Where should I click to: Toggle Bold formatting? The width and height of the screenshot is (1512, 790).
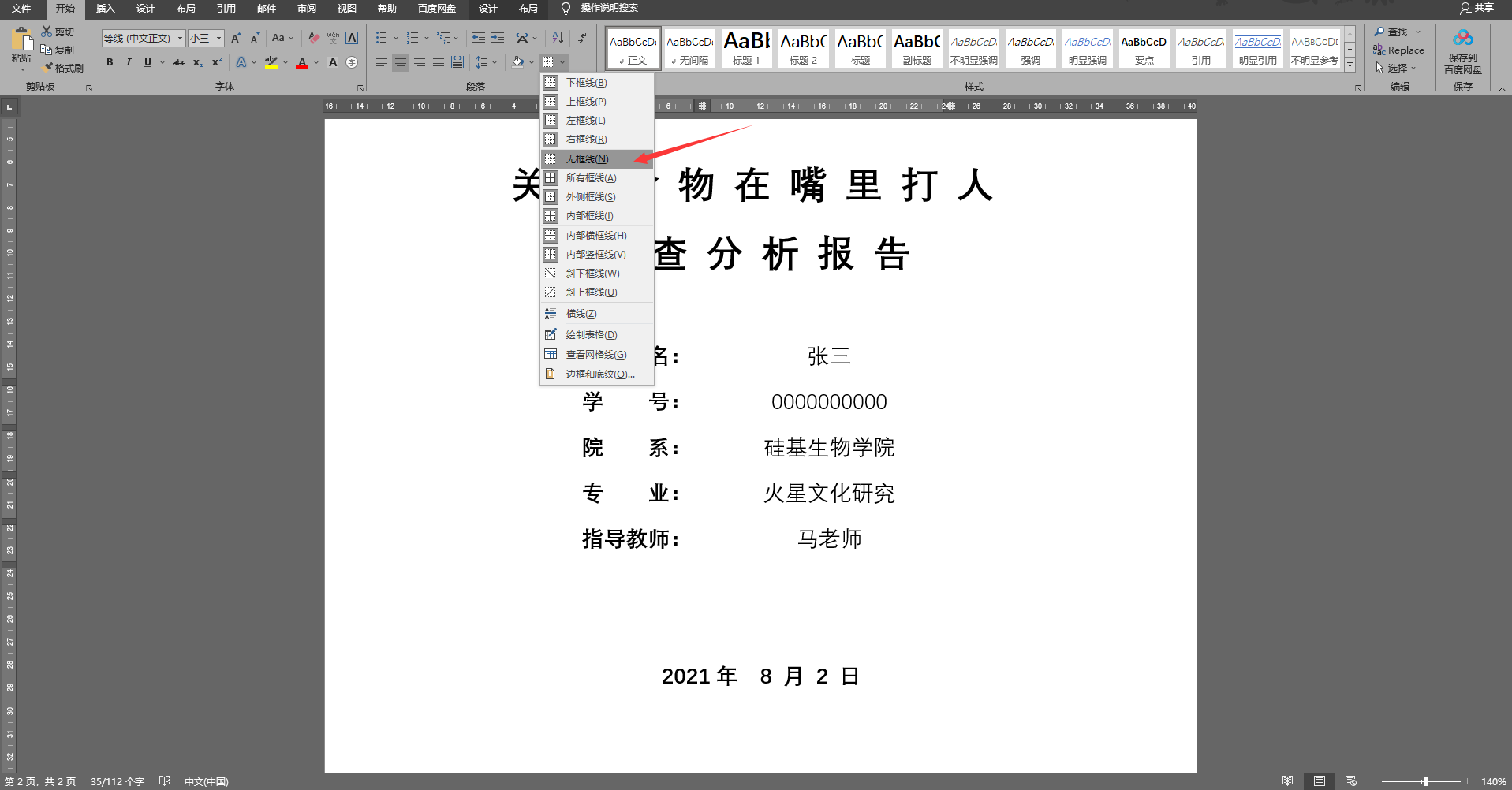pos(110,62)
